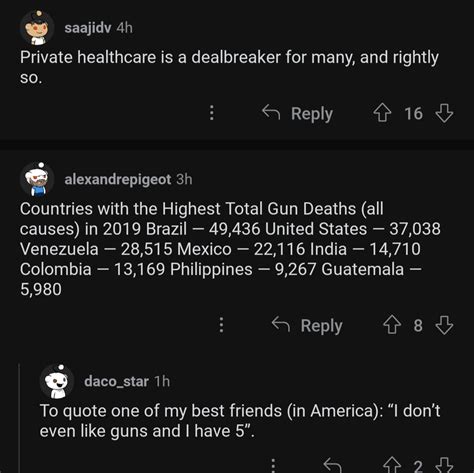Upvote saajidv's private healthcare comment

pyautogui.click(x=382, y=113)
